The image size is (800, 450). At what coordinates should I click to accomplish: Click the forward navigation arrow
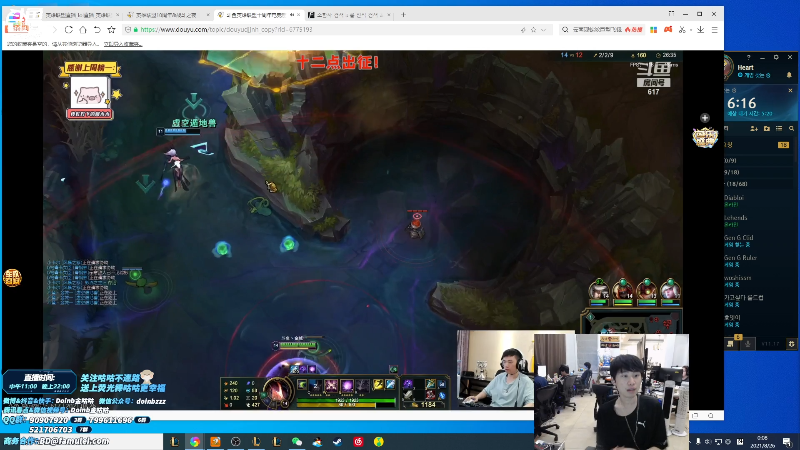click(x=54, y=30)
